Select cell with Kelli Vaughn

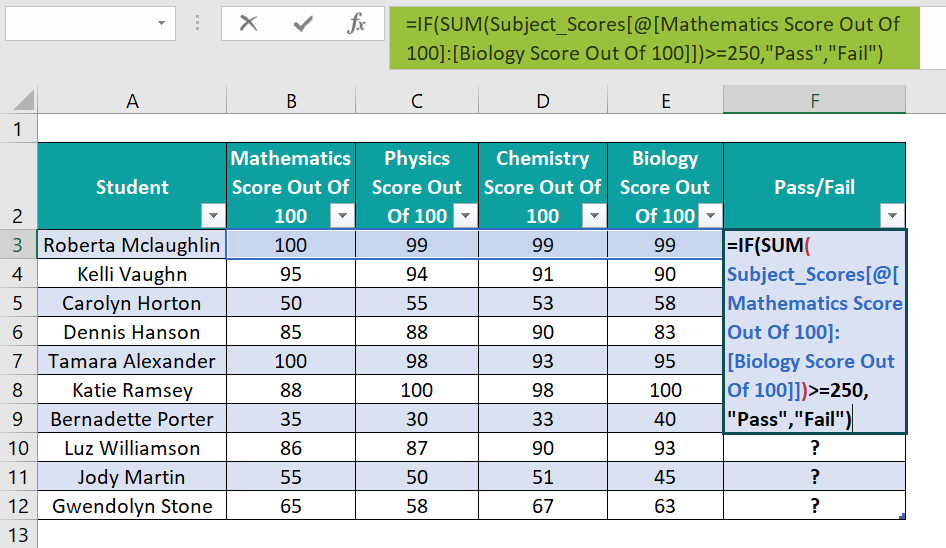pos(132,274)
